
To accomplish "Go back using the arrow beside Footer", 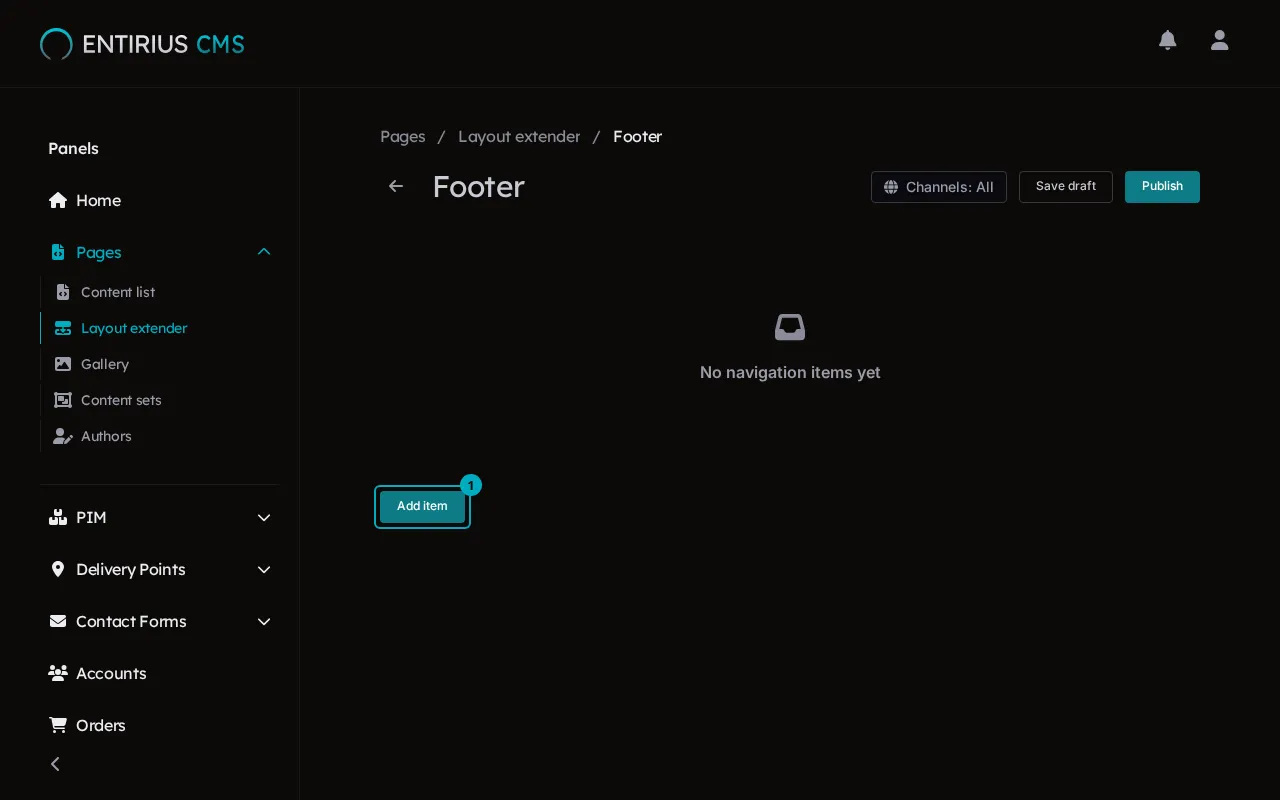I will (396, 186).
